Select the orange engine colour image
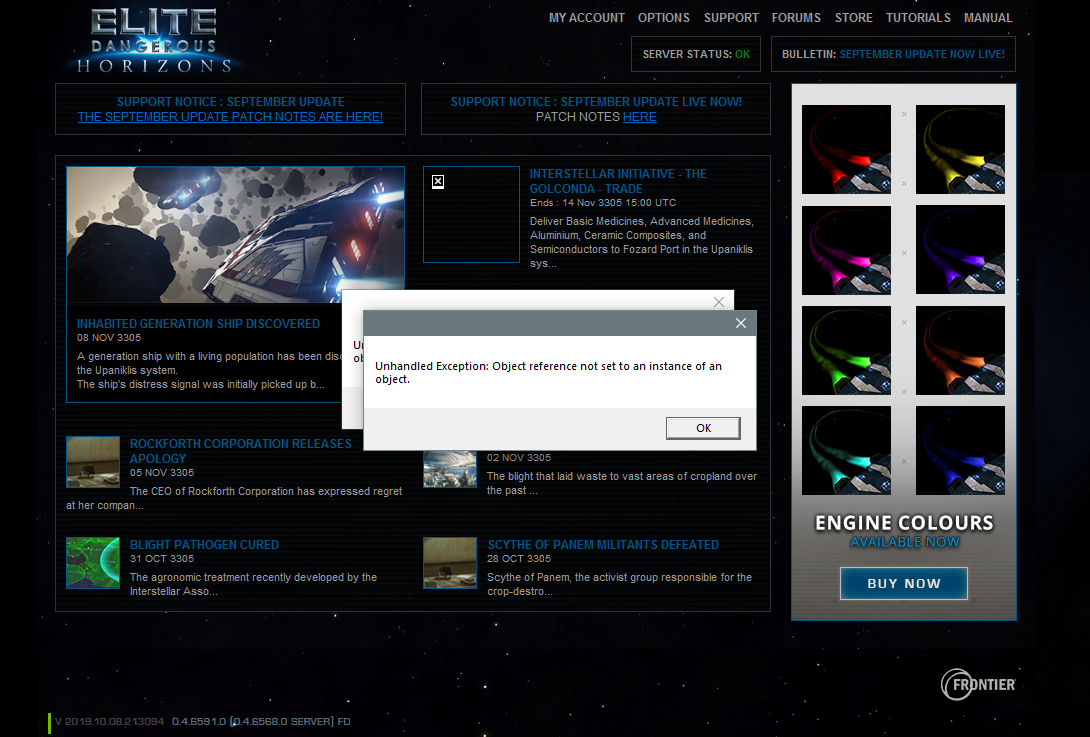Viewport: 1090px width, 737px height. (x=960, y=350)
